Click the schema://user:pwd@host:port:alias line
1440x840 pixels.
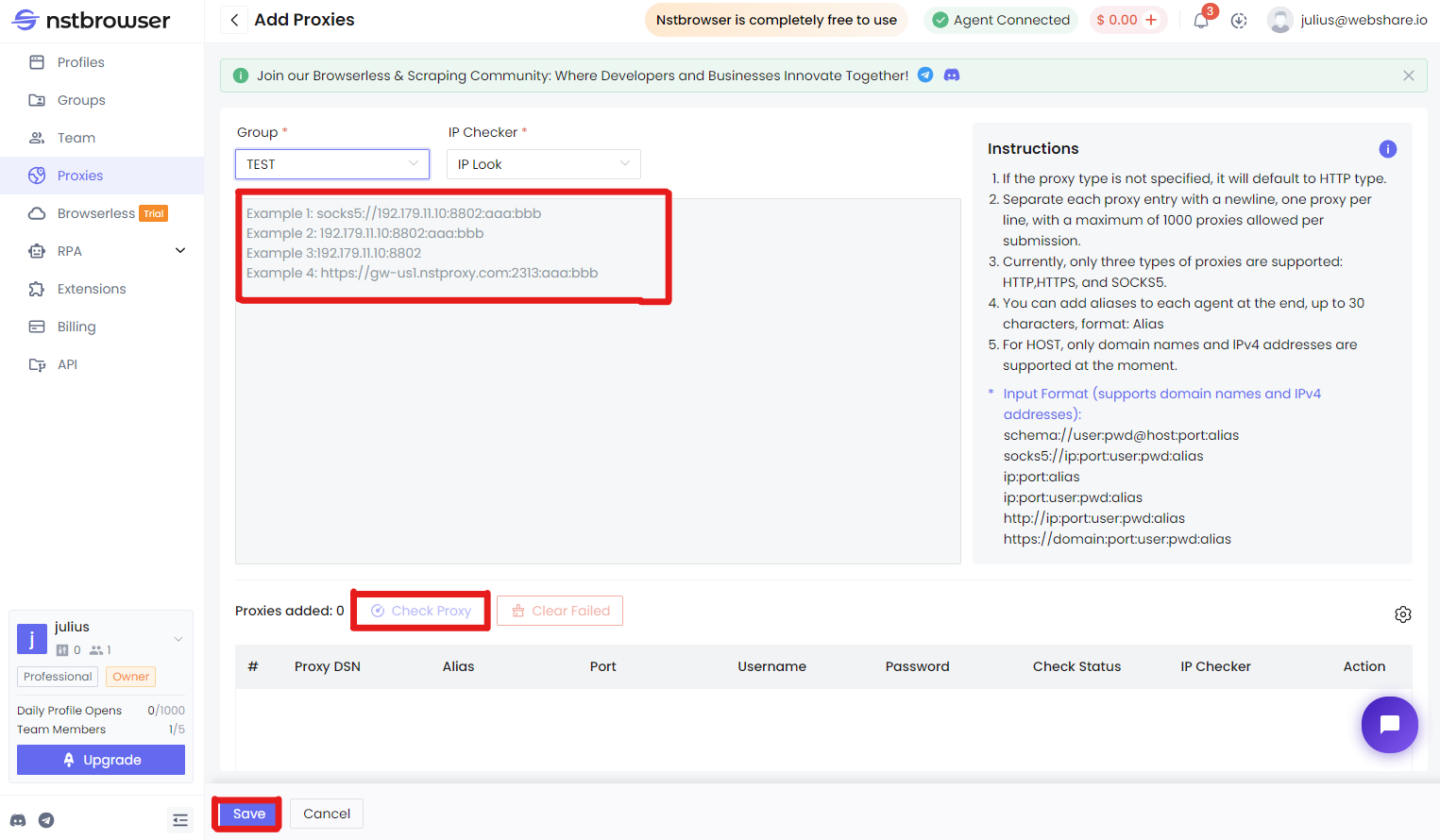[1121, 435]
